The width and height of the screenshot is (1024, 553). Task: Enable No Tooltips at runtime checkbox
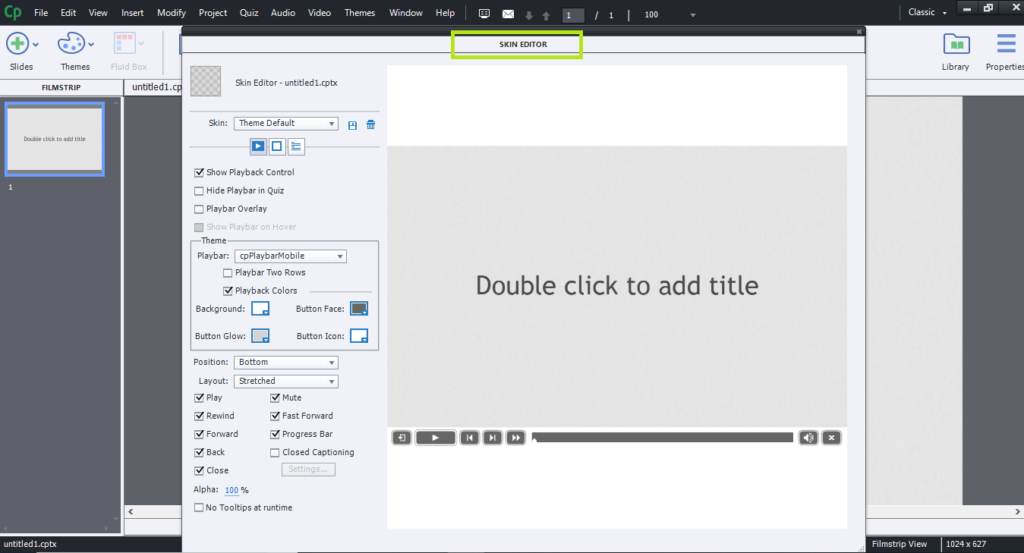coord(199,507)
